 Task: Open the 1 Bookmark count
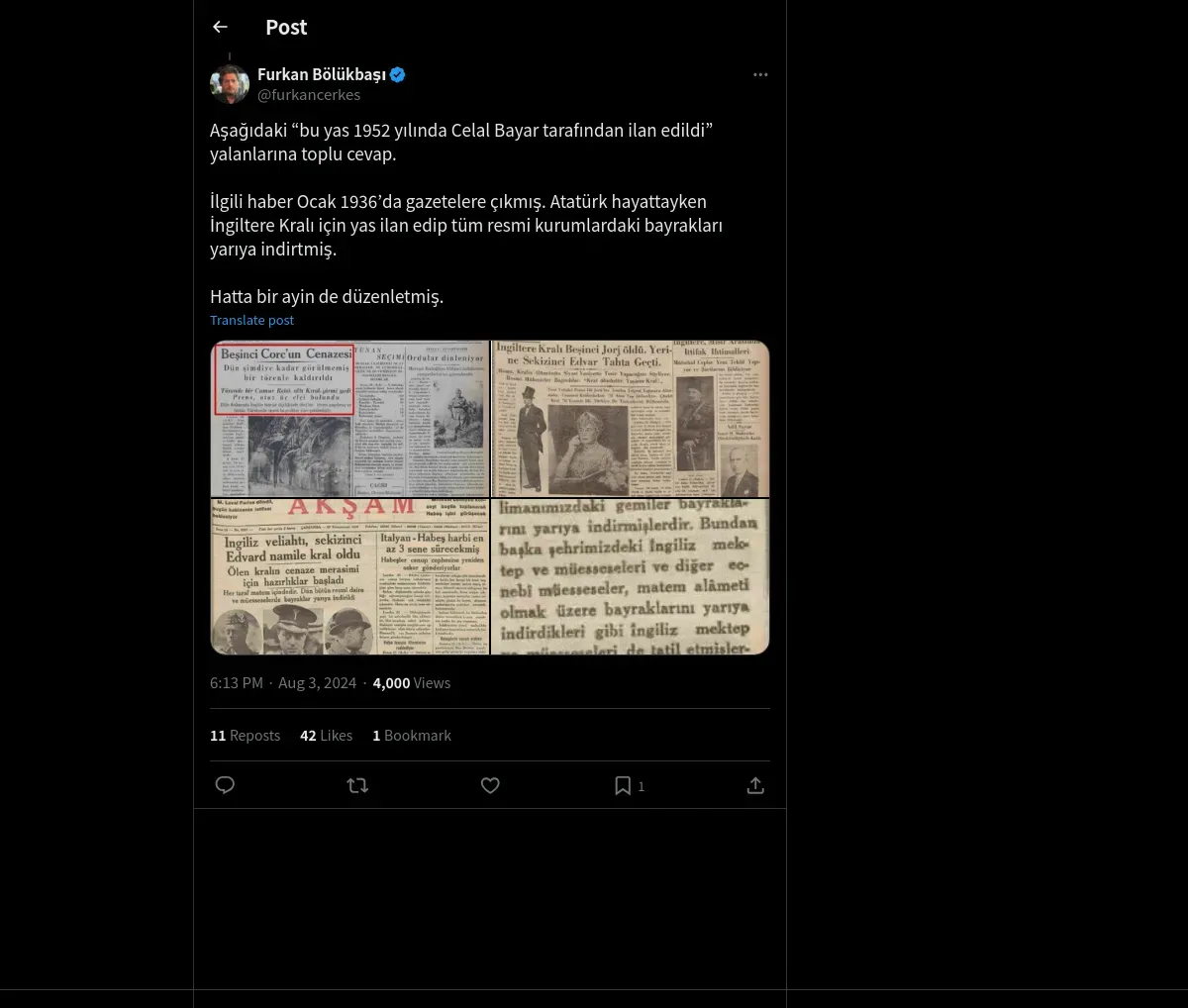tap(411, 735)
